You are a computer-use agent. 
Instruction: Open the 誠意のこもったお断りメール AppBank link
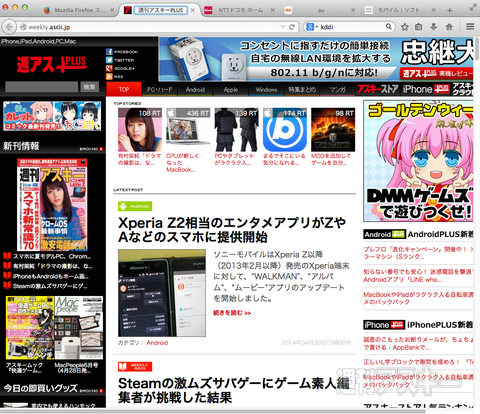pyautogui.click(x=418, y=343)
